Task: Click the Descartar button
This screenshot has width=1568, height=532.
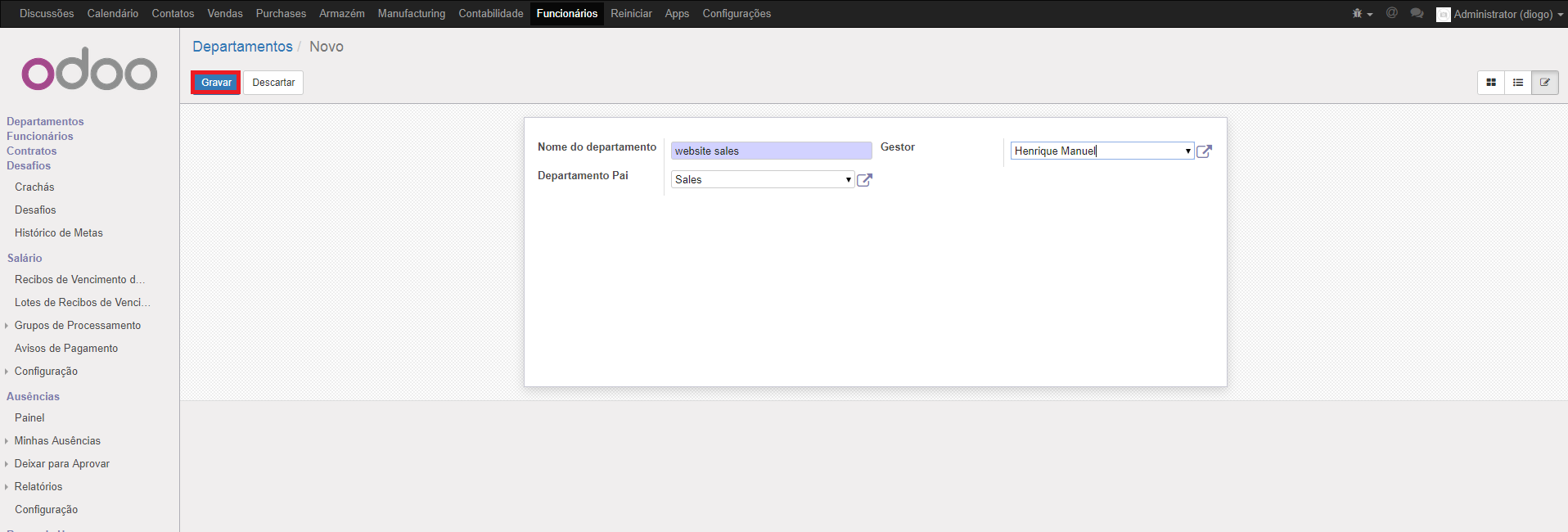Action: (273, 83)
